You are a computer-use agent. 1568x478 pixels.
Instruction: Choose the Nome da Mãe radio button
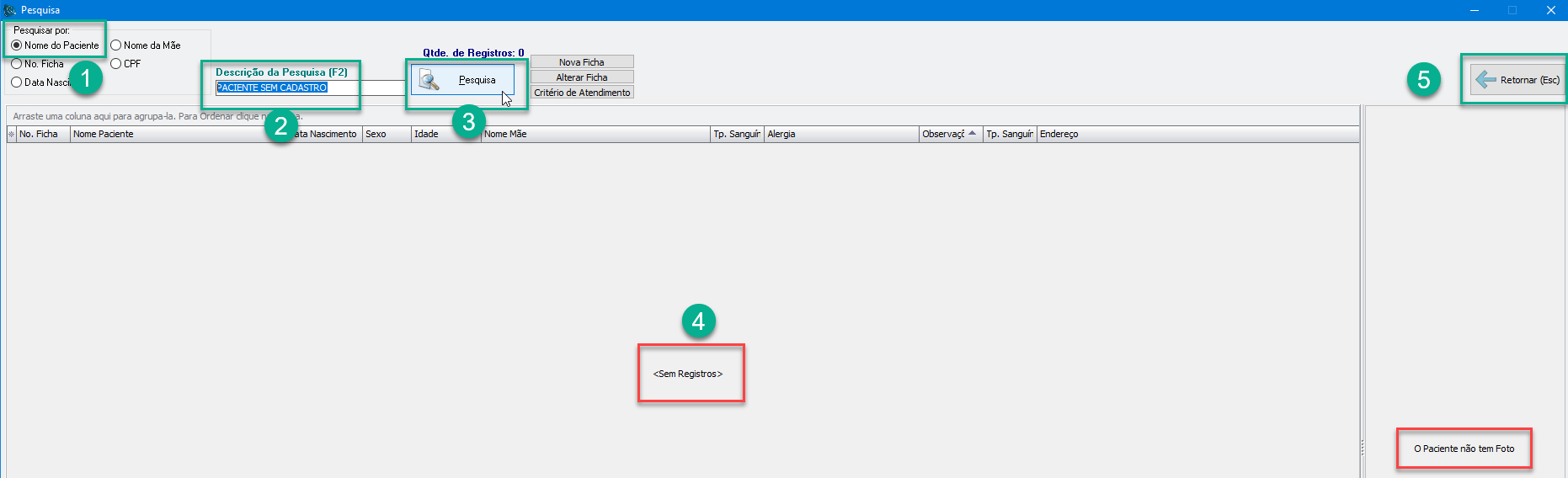click(116, 45)
